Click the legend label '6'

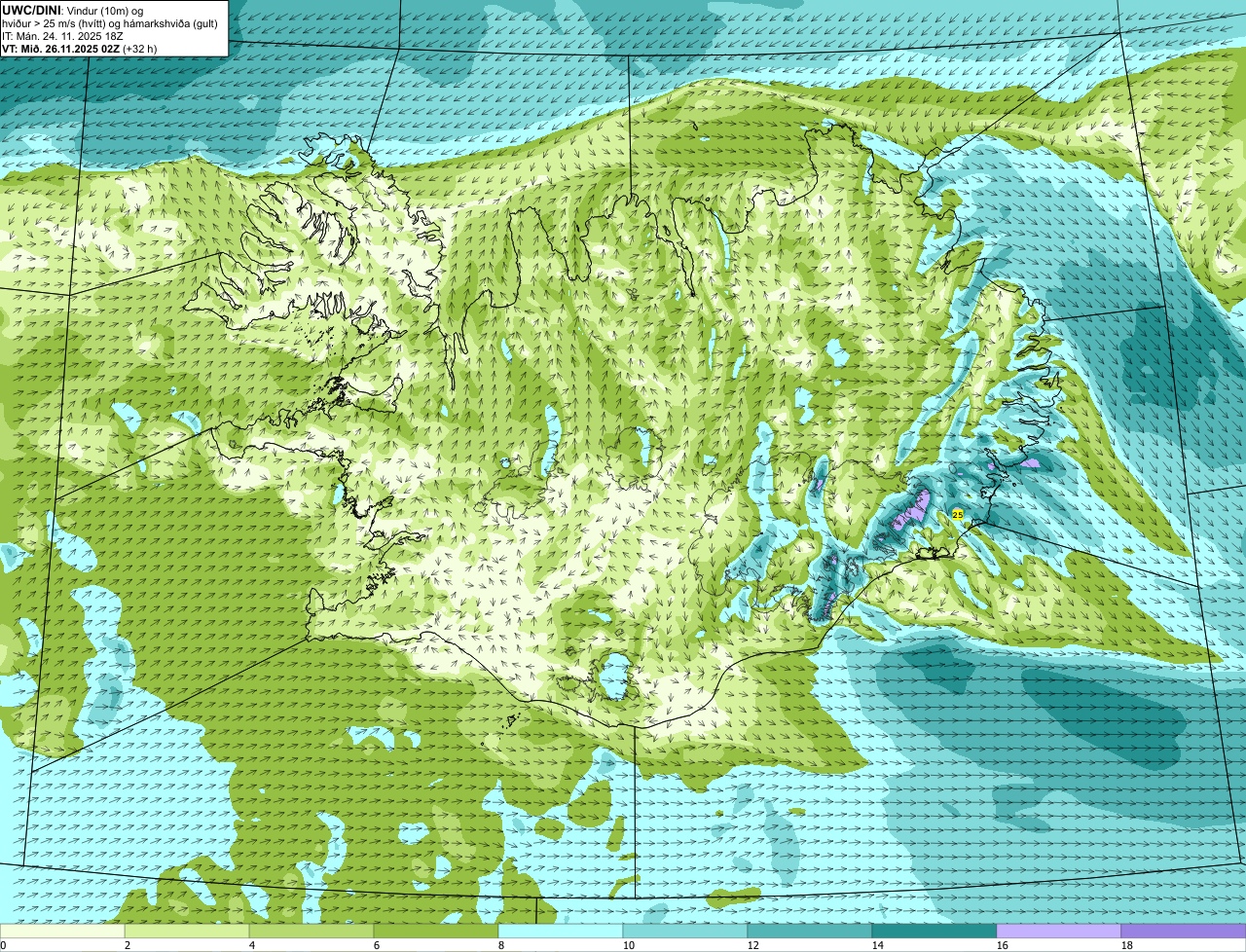tap(377, 945)
